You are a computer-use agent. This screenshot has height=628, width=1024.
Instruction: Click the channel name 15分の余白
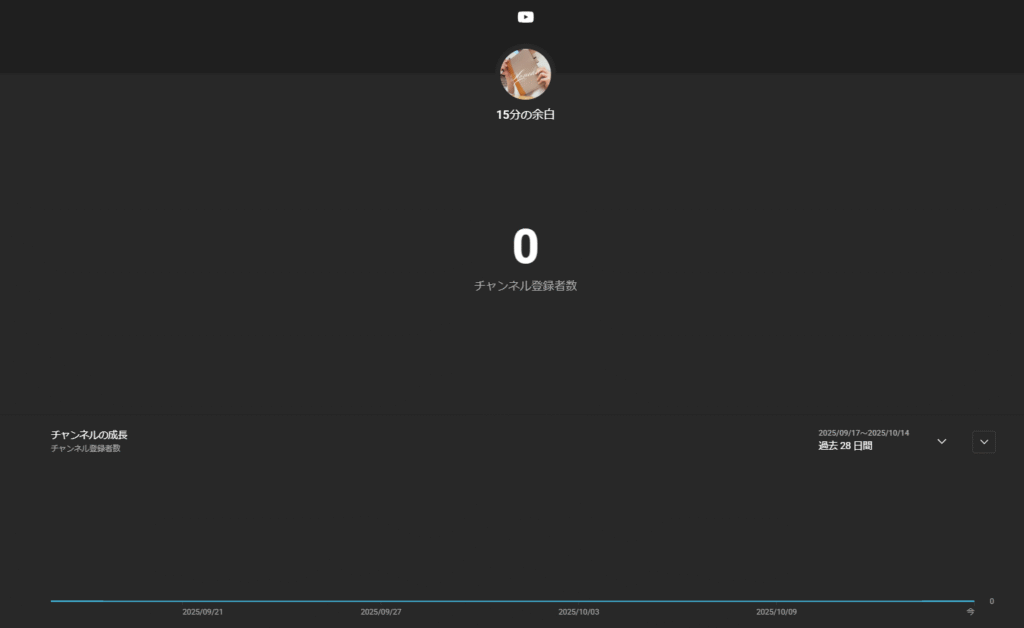click(x=525, y=115)
